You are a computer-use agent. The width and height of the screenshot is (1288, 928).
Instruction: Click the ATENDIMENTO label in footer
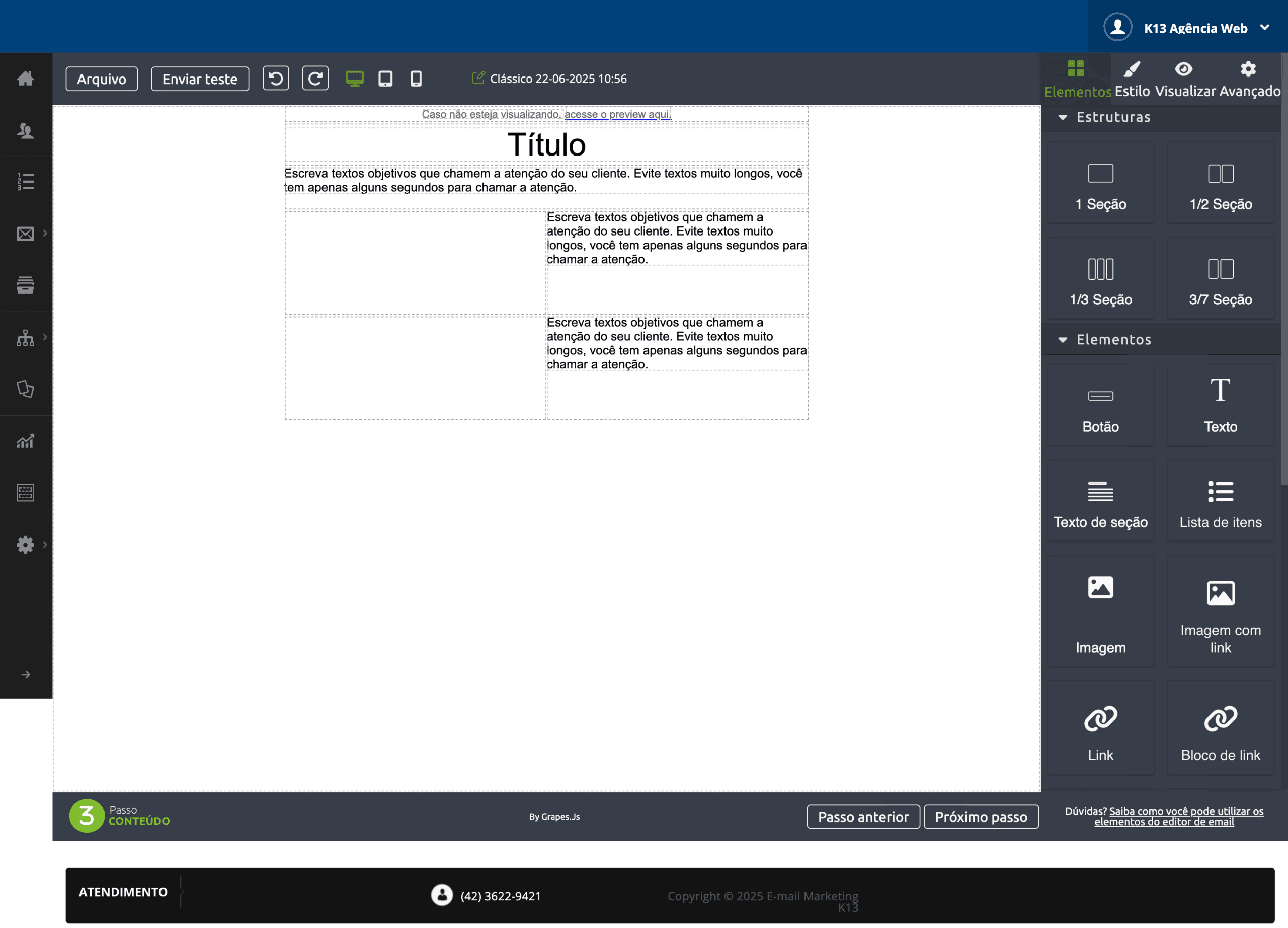click(x=123, y=892)
